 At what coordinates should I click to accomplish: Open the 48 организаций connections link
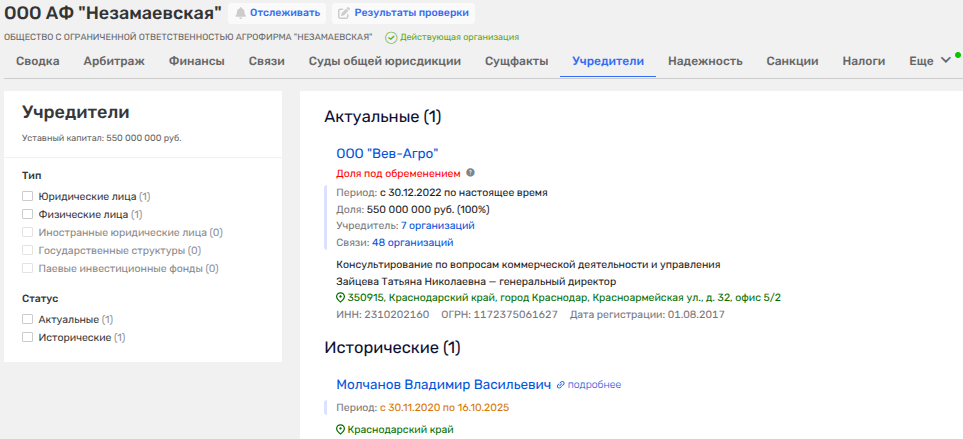click(x=413, y=243)
